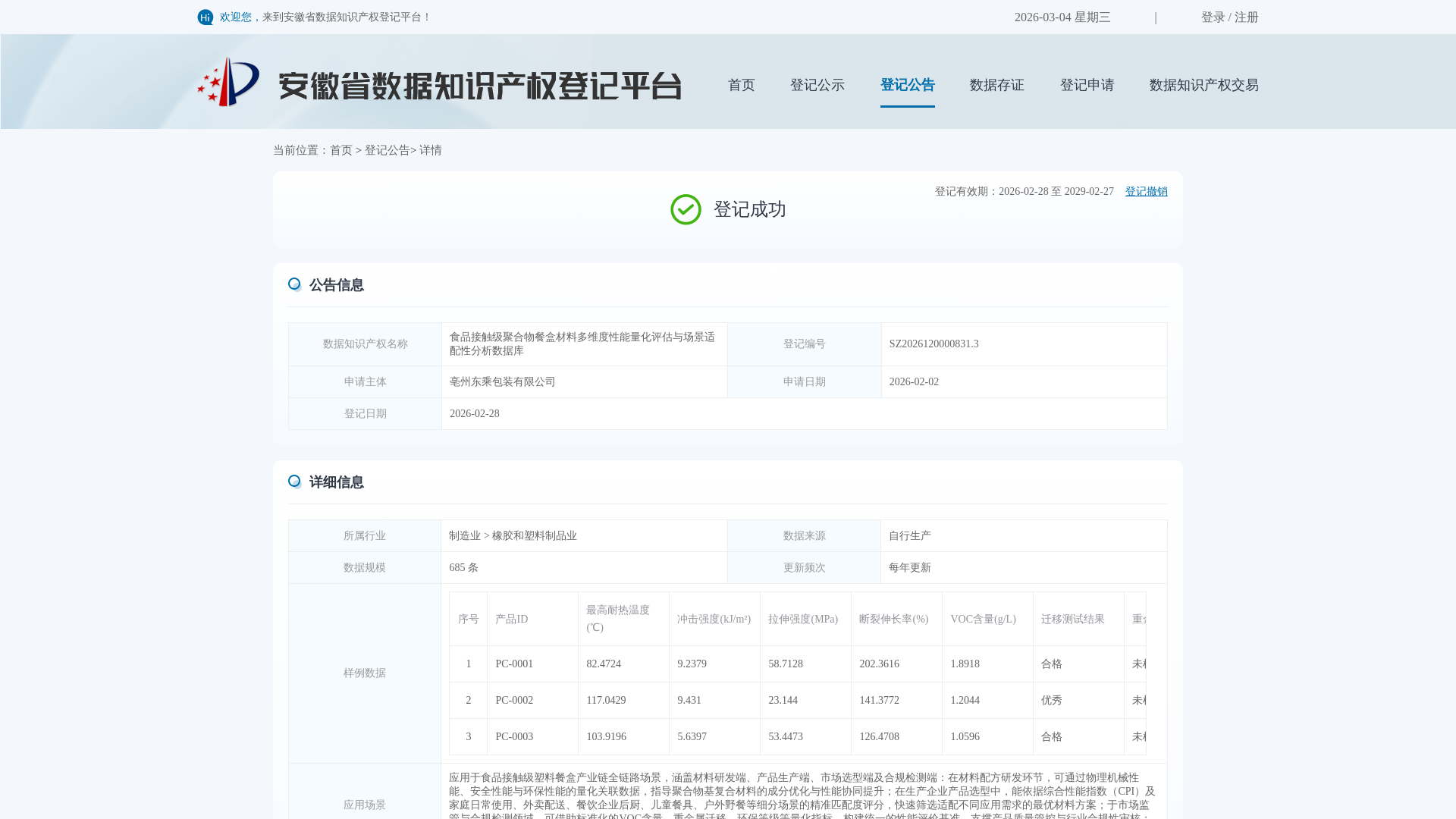The image size is (1456, 819).
Task: Click migration result 优秀 cell
Action: [1078, 701]
